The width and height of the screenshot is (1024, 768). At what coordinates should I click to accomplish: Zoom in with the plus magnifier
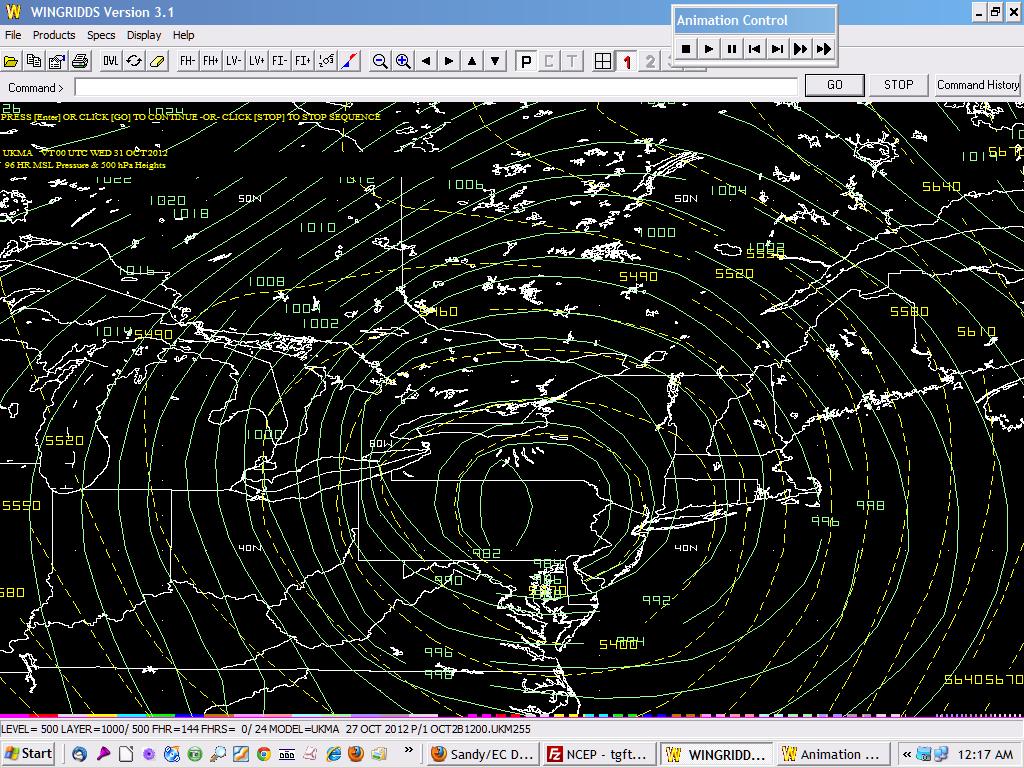(x=403, y=61)
